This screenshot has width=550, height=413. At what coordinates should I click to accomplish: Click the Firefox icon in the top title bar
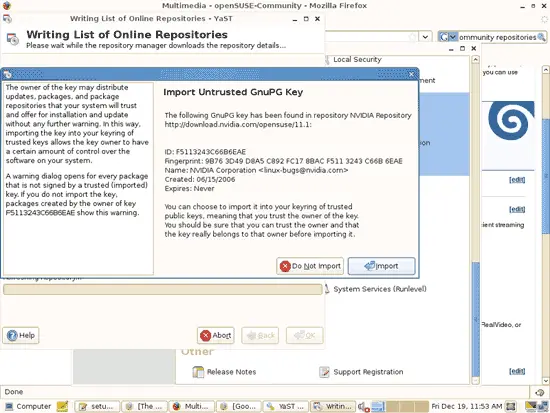coord(6,5)
